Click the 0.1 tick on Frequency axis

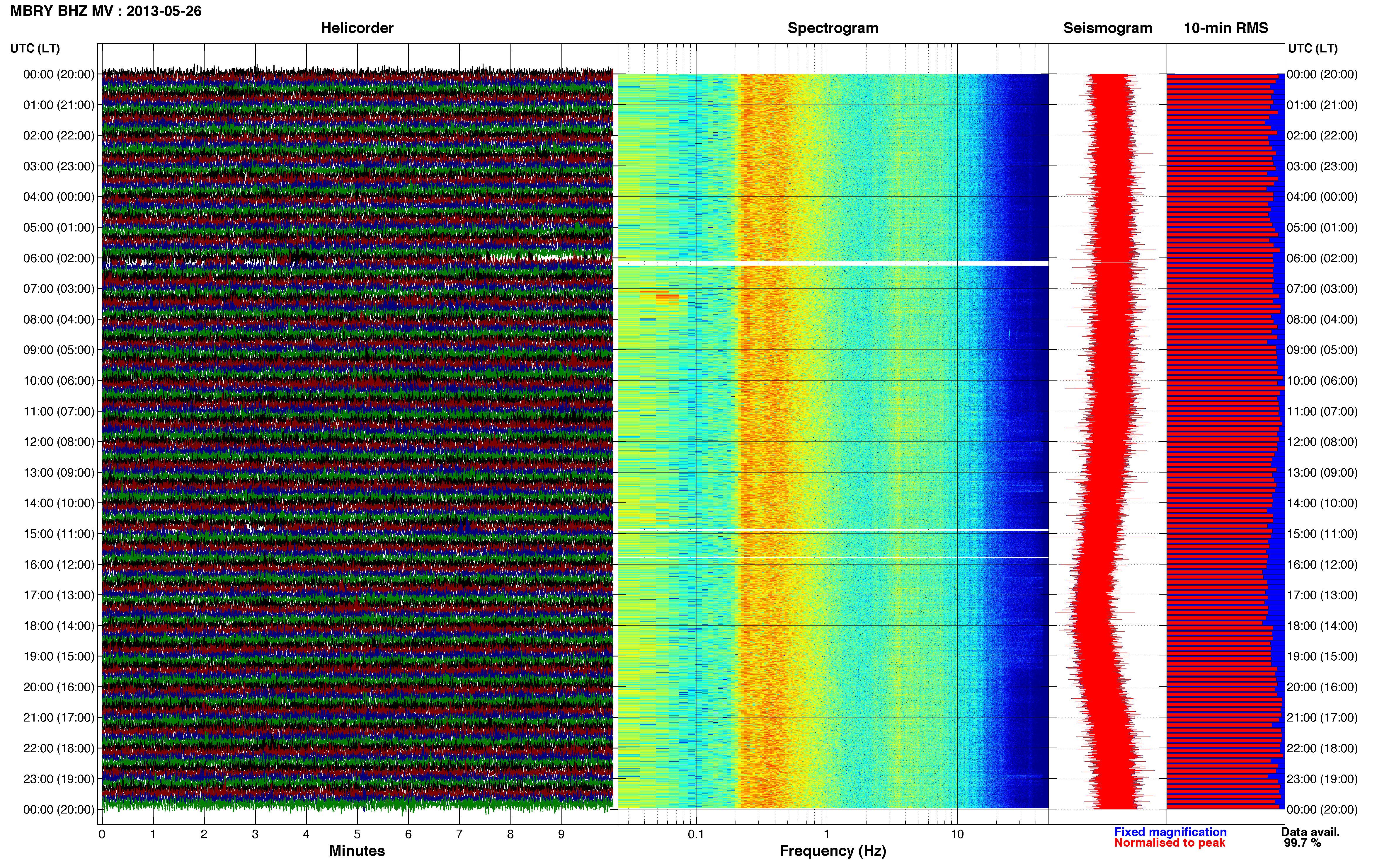coord(696,835)
